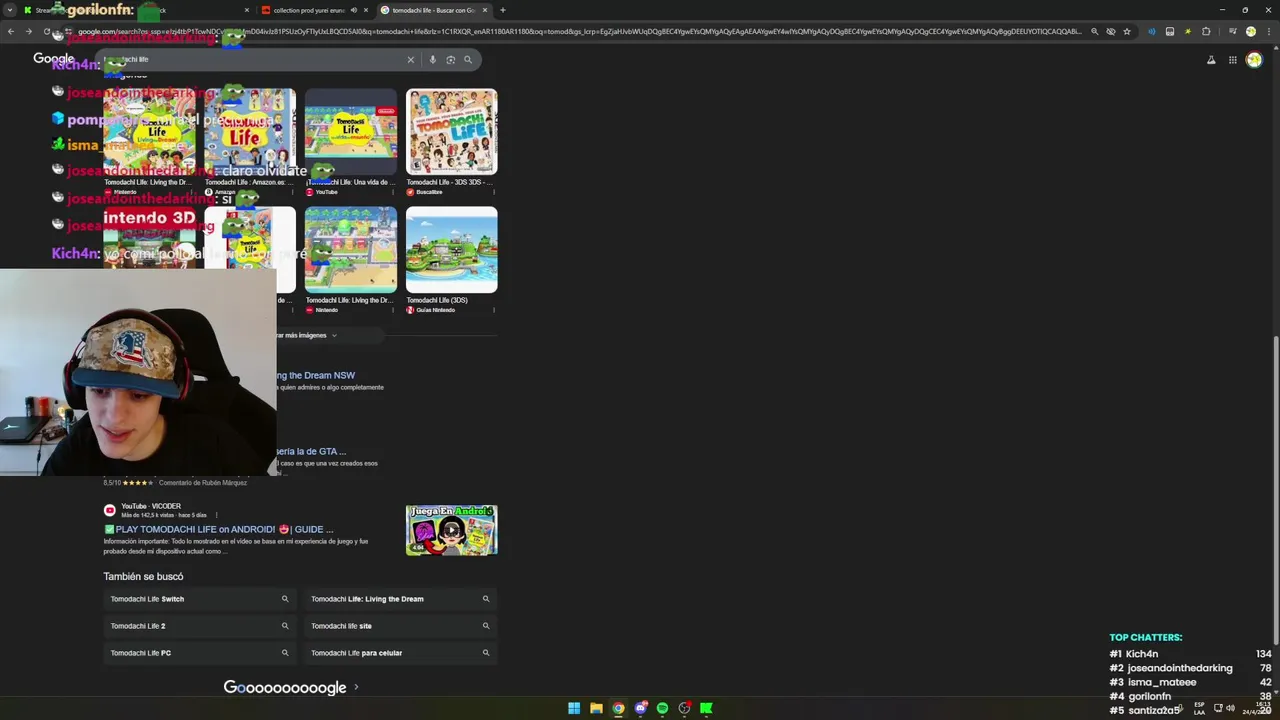Go back with browser back arrow
The width and height of the screenshot is (1280, 720).
point(11,31)
